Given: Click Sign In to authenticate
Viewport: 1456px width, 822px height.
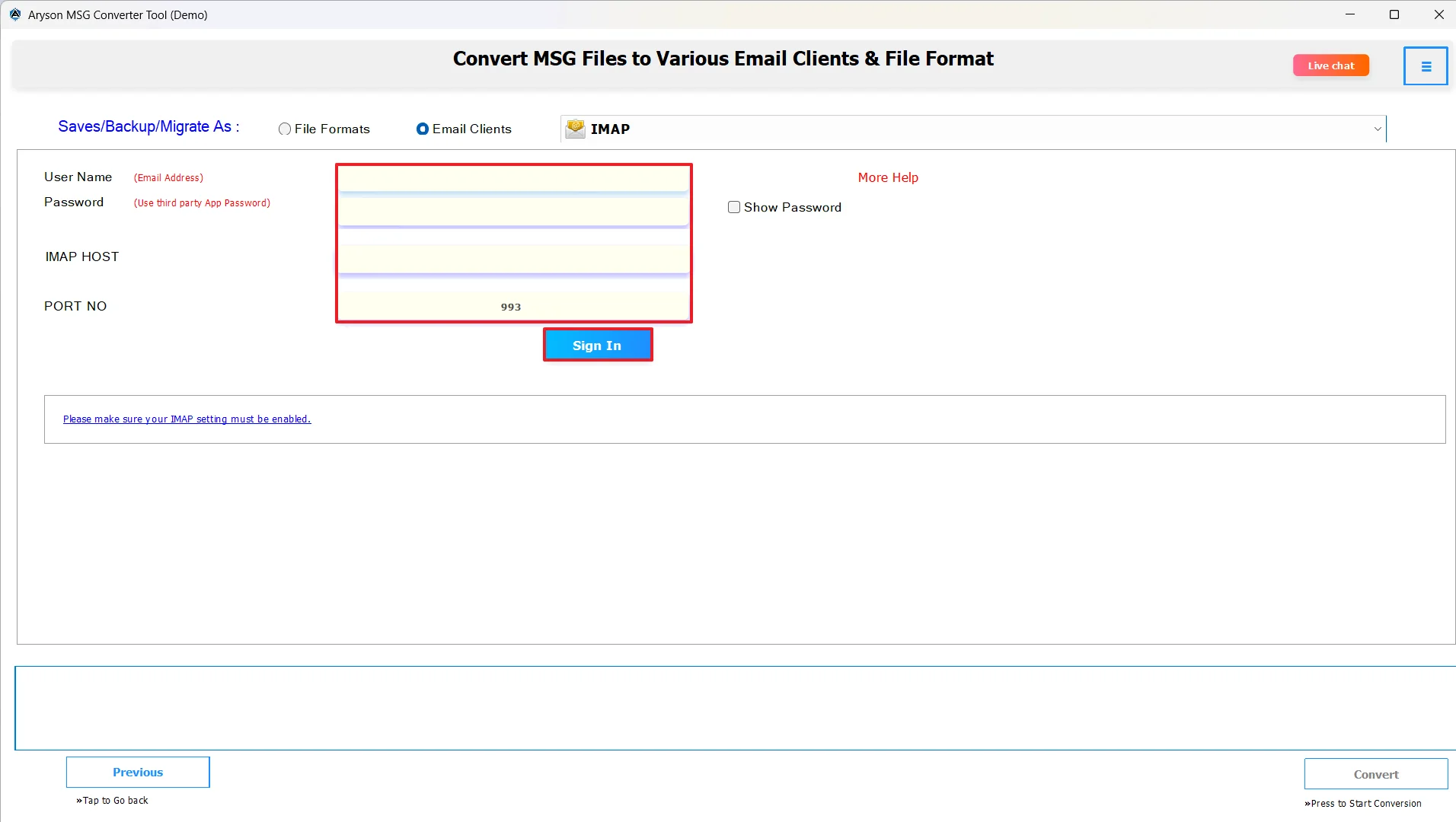Looking at the screenshot, I should (x=597, y=345).
